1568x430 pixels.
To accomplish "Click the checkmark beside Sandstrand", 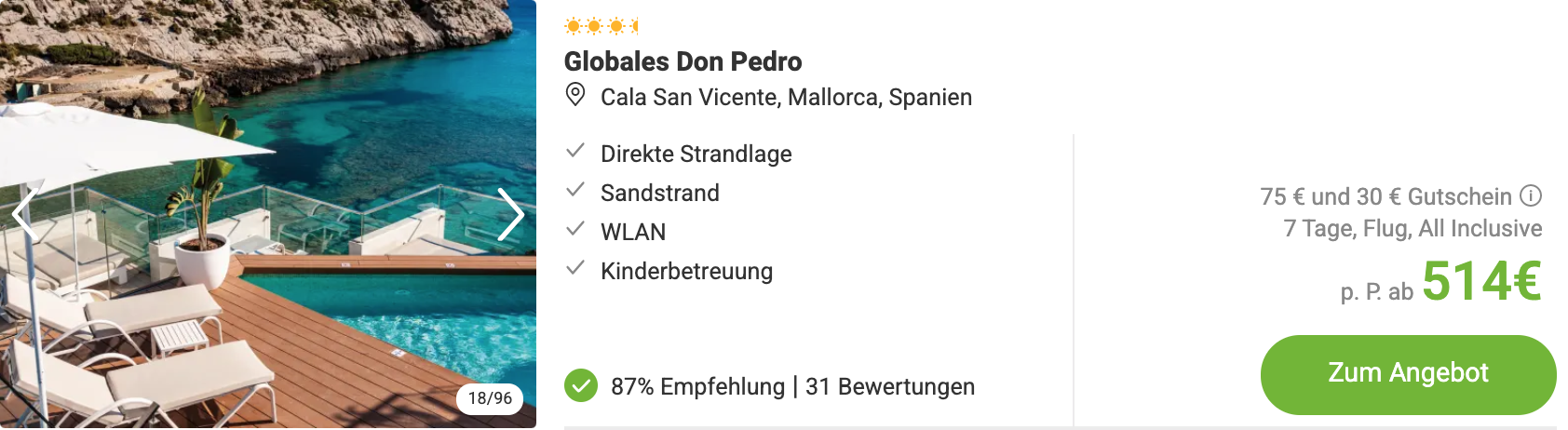I will point(575,190).
